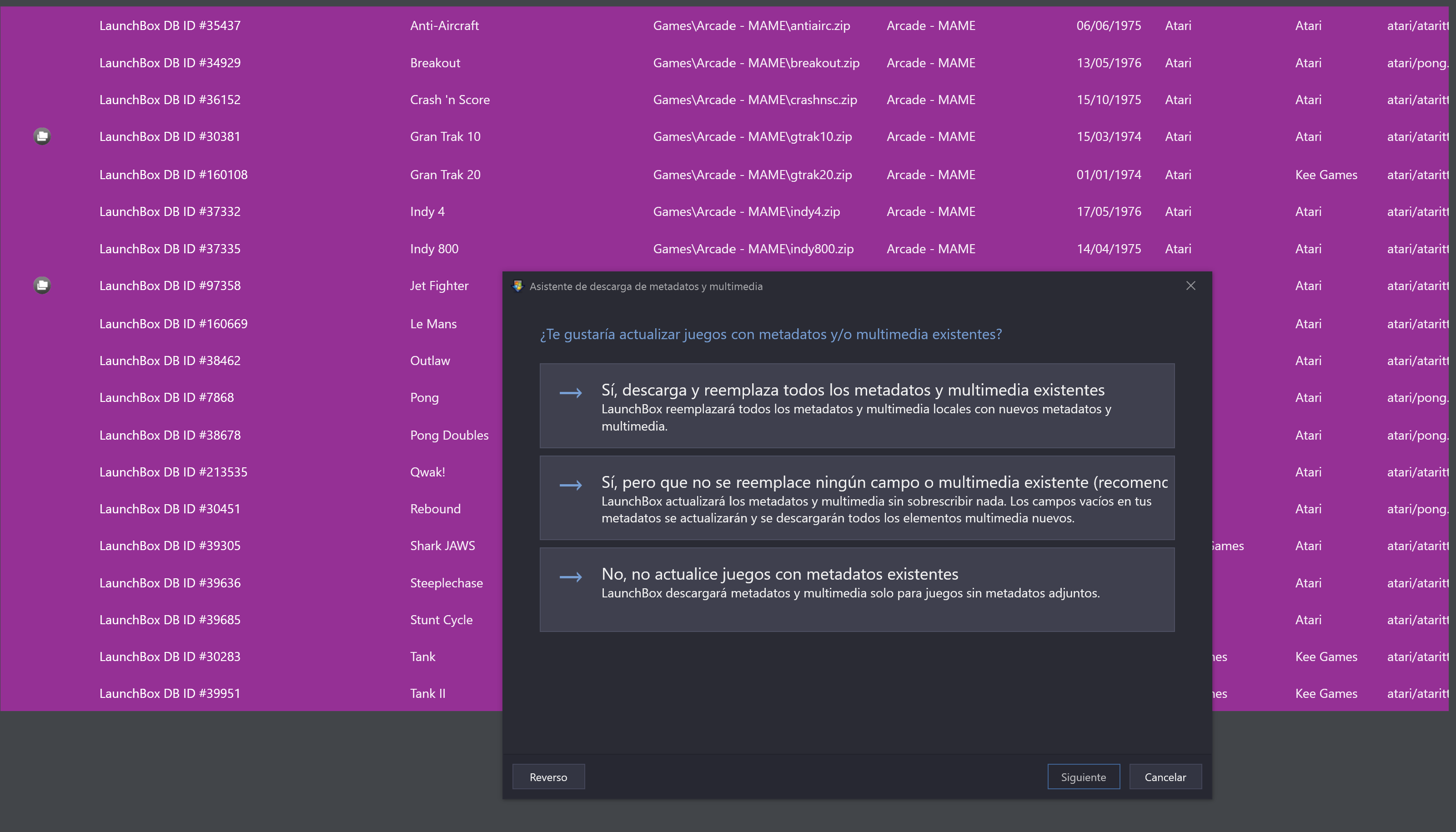Click the arrow icon of the replace-all option
The image size is (1456, 832).
[x=570, y=392]
